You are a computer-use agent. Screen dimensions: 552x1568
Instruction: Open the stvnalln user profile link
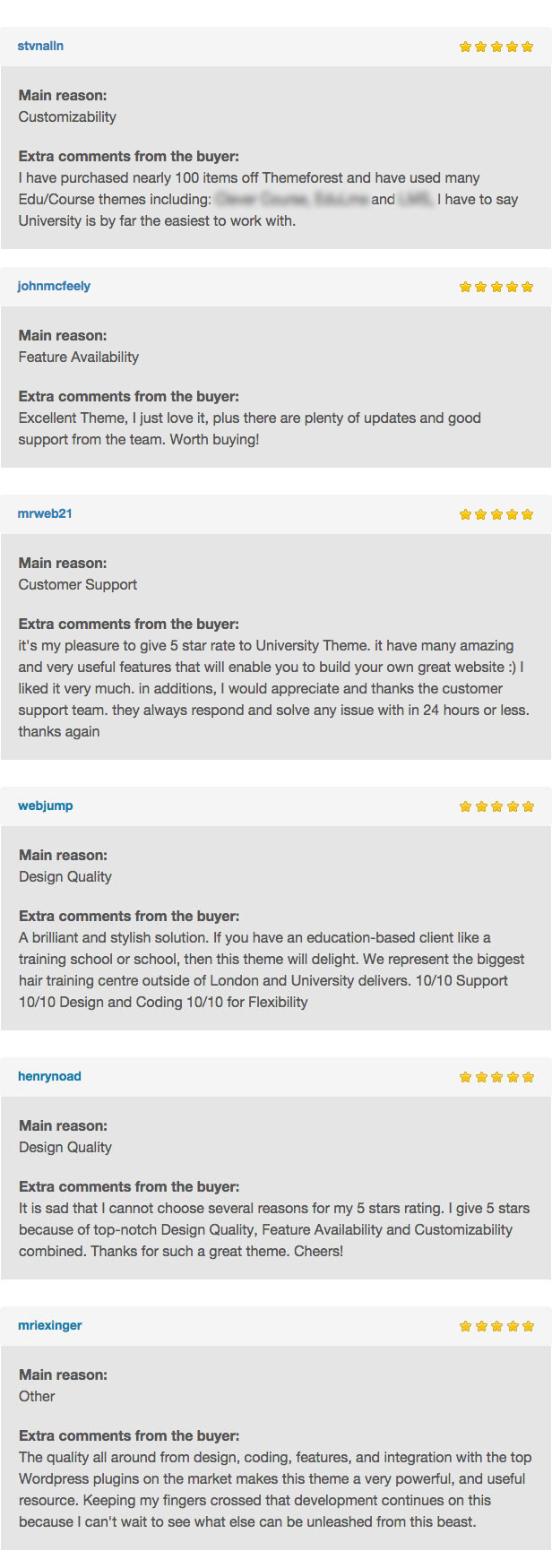click(x=40, y=46)
